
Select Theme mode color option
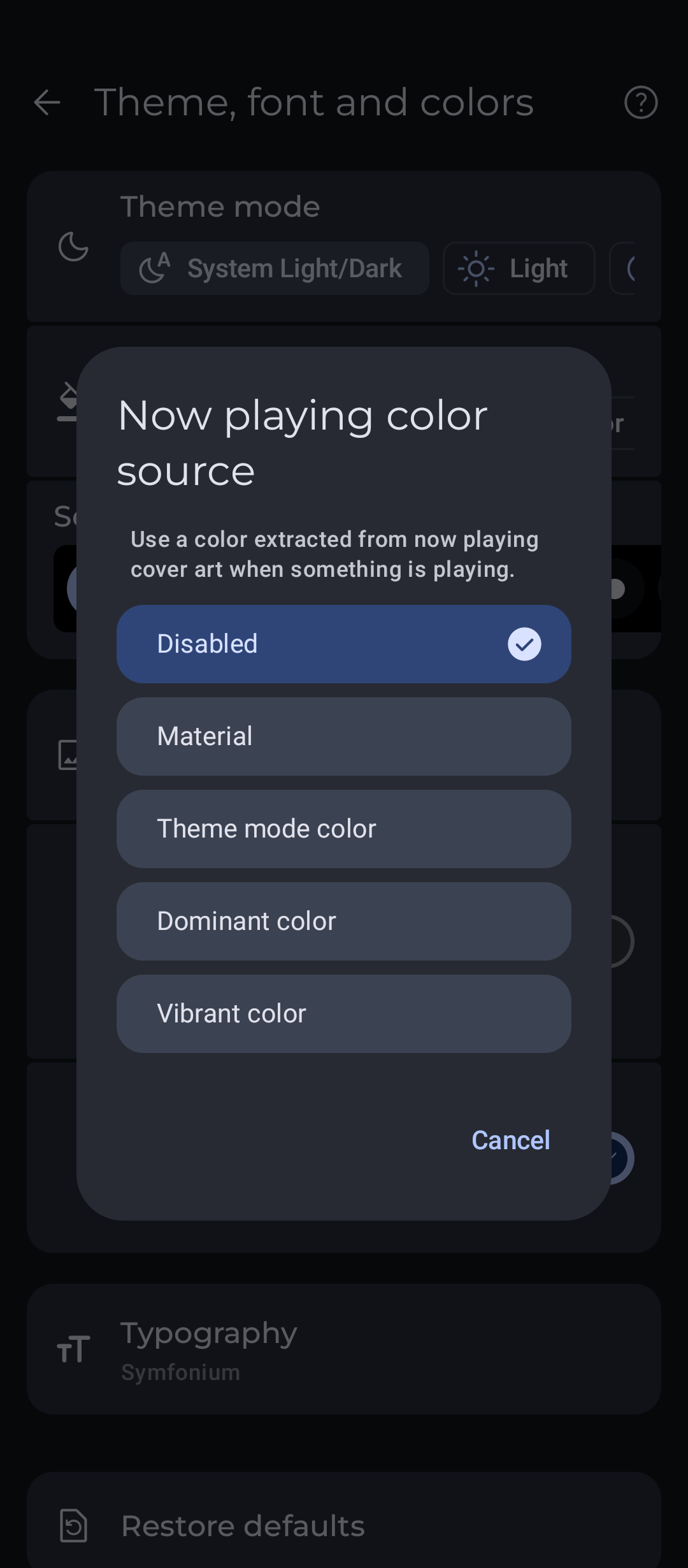(343, 829)
